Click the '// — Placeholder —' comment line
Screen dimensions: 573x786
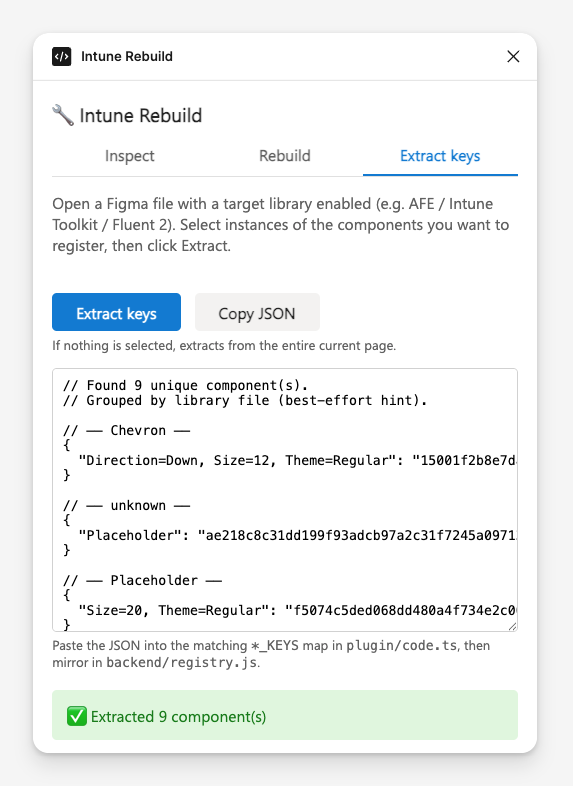tap(142, 580)
